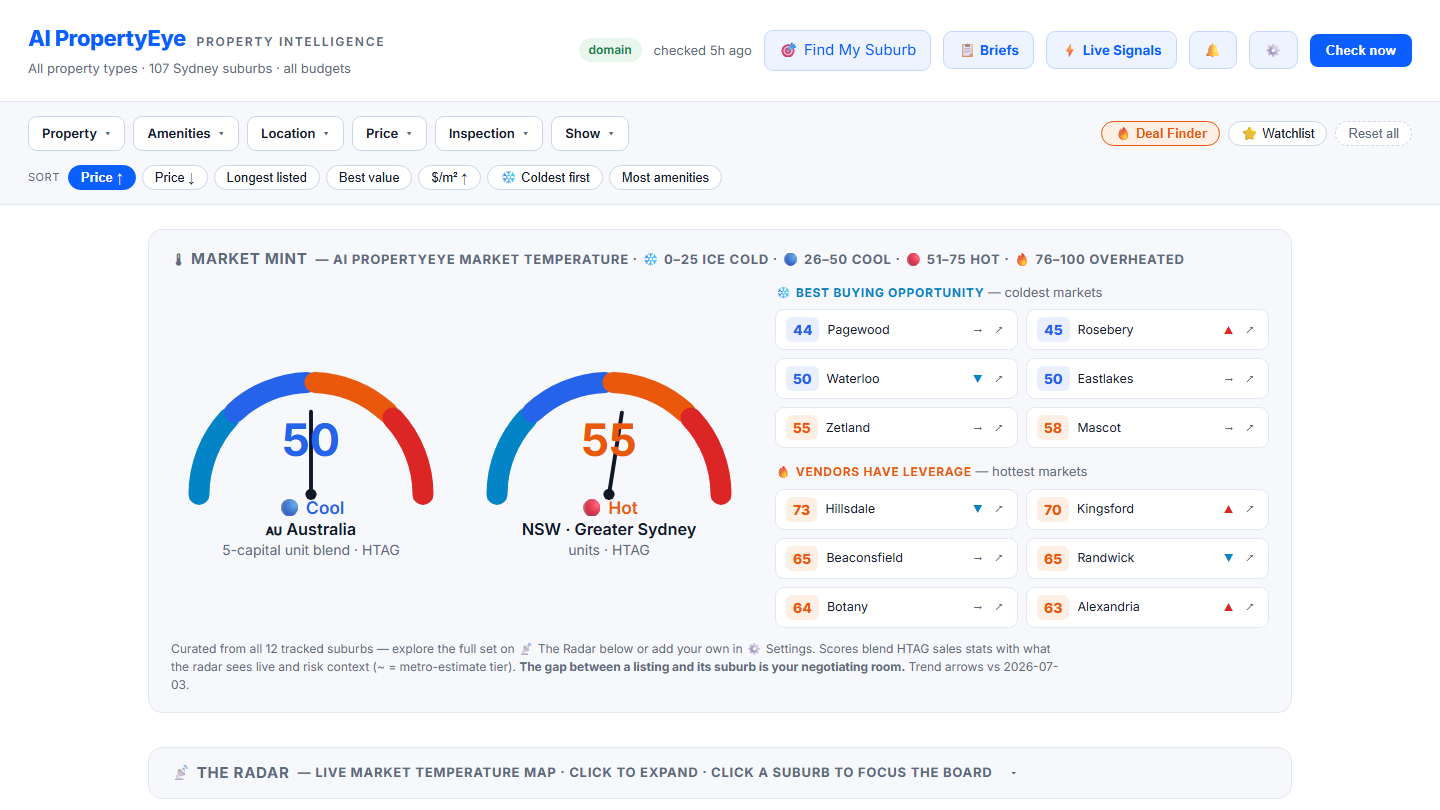Open external link arrow for Hillsdale
This screenshot has height=810, width=1440.
(998, 509)
